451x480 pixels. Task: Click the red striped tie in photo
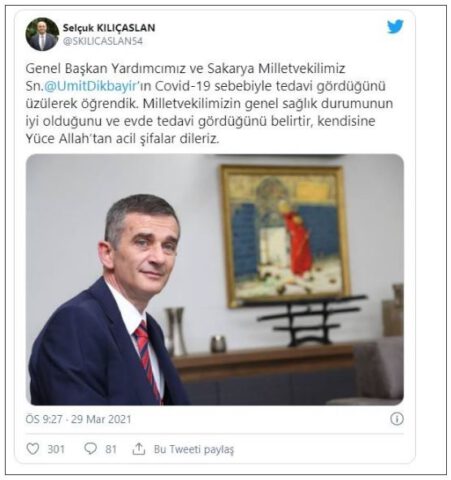pos(147,359)
